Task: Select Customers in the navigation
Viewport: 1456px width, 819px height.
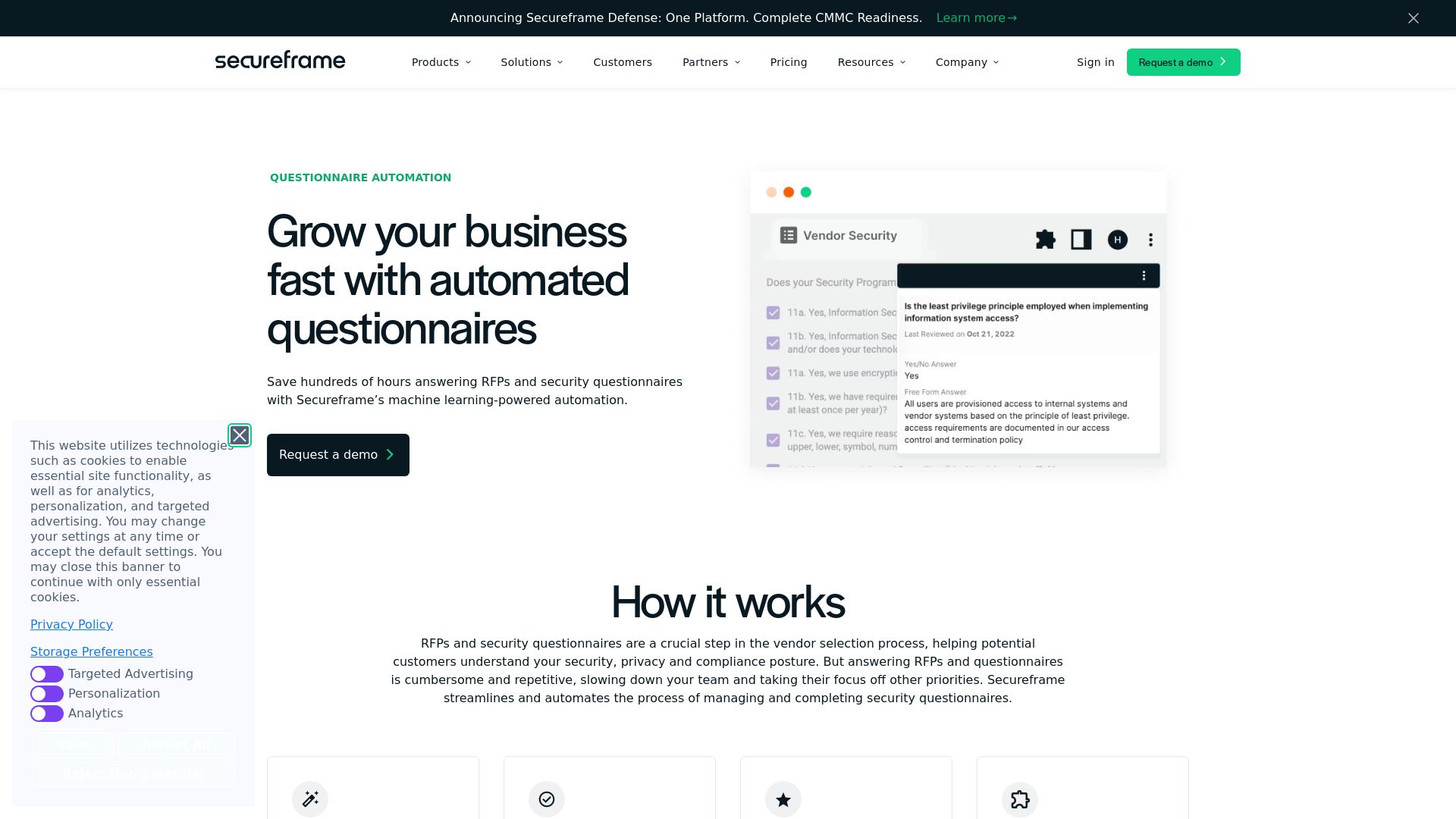Action: (622, 62)
